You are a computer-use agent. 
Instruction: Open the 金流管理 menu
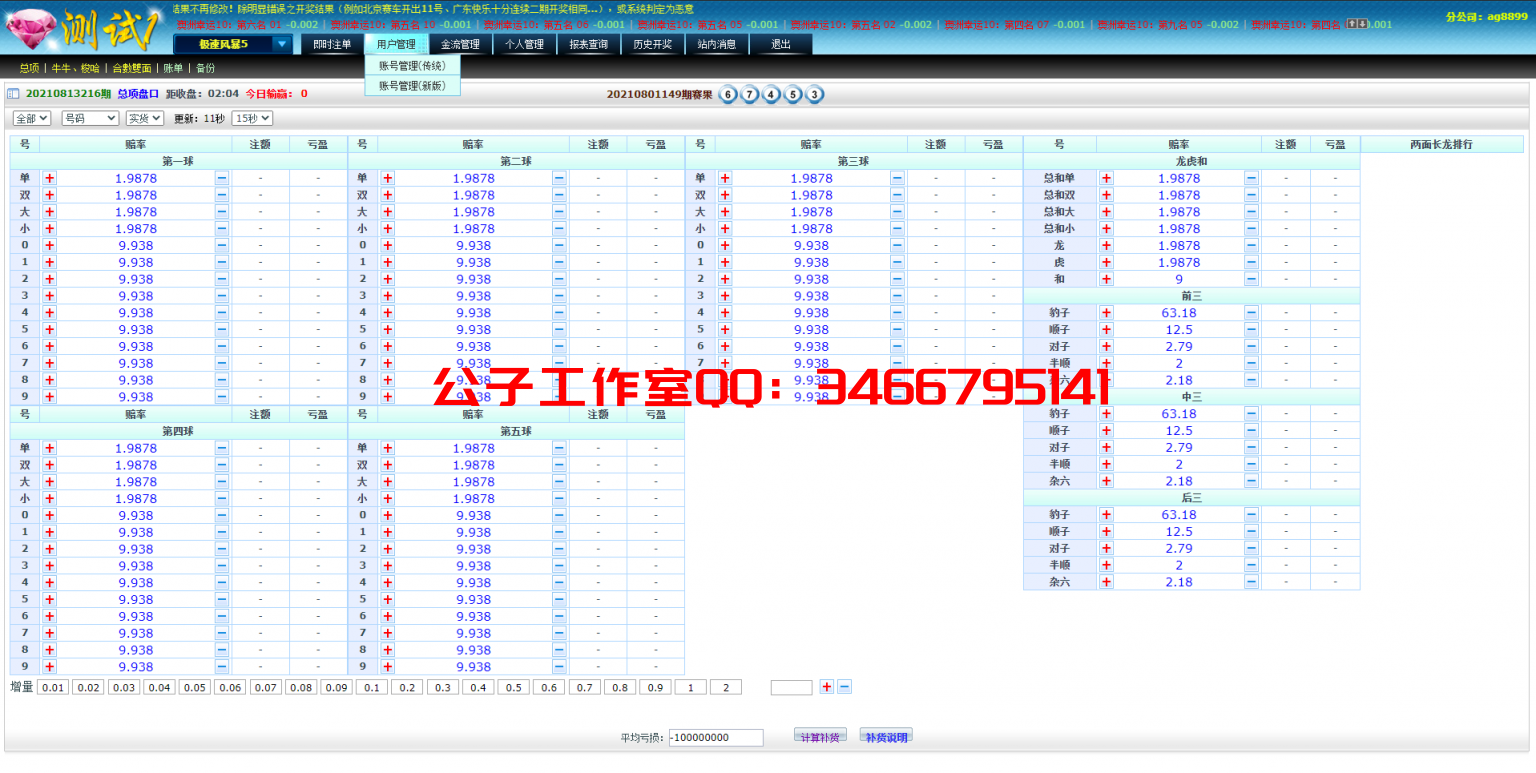(x=460, y=44)
